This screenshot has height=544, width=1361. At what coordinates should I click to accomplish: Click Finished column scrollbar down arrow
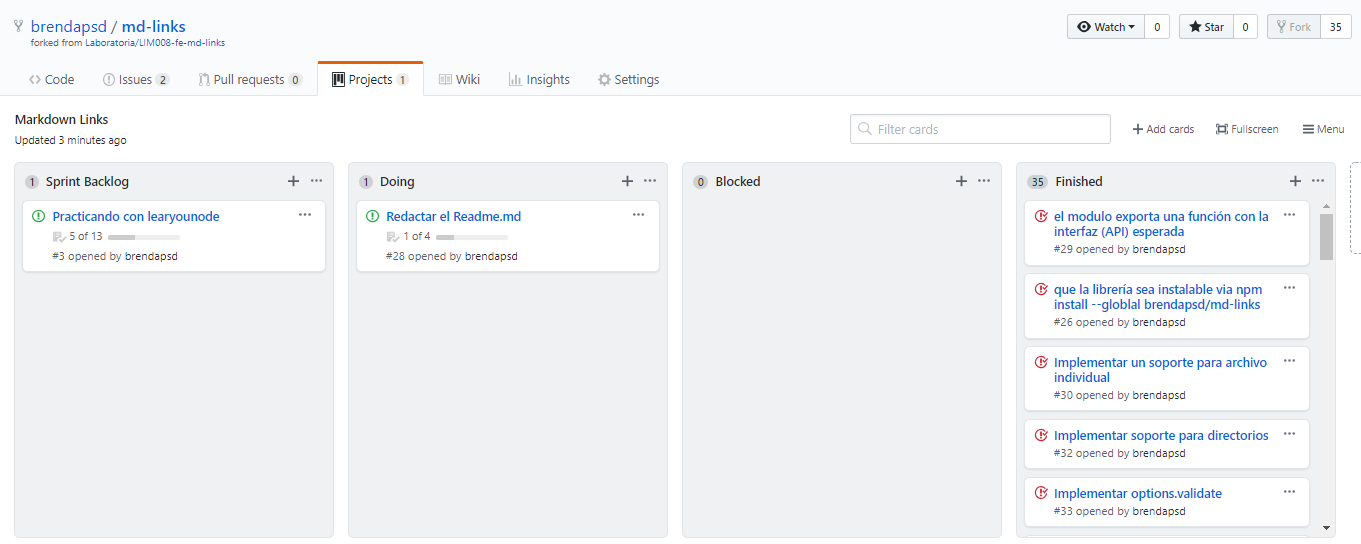(x=1326, y=527)
